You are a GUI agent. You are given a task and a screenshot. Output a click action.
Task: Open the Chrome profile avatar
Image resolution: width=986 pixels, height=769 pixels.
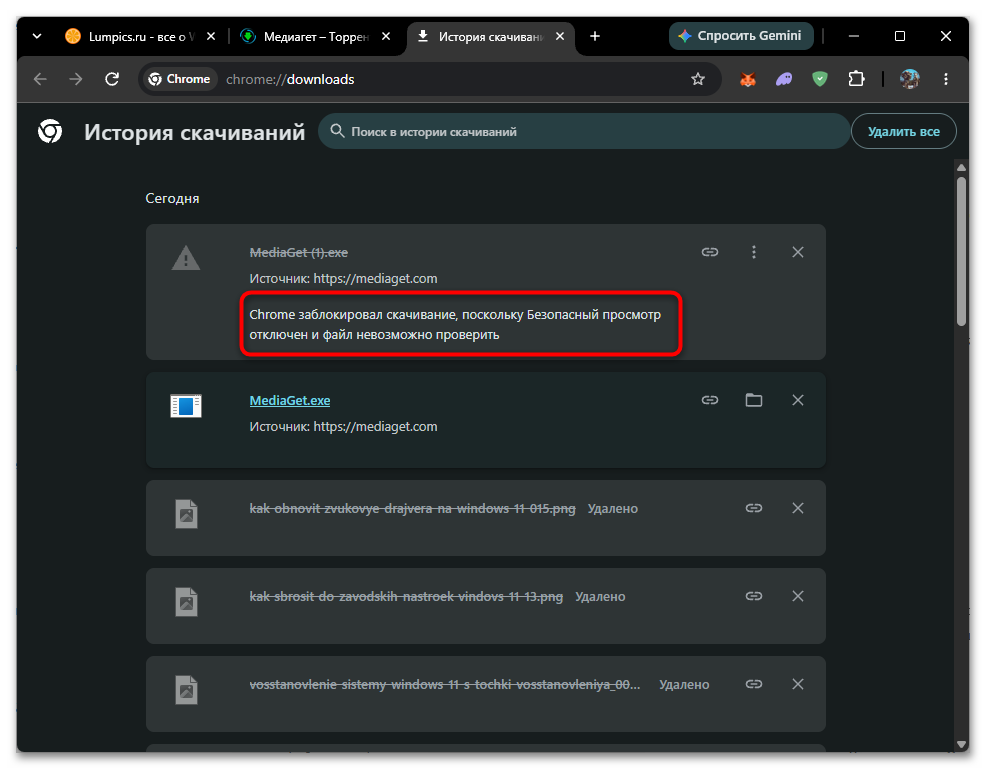(910, 79)
